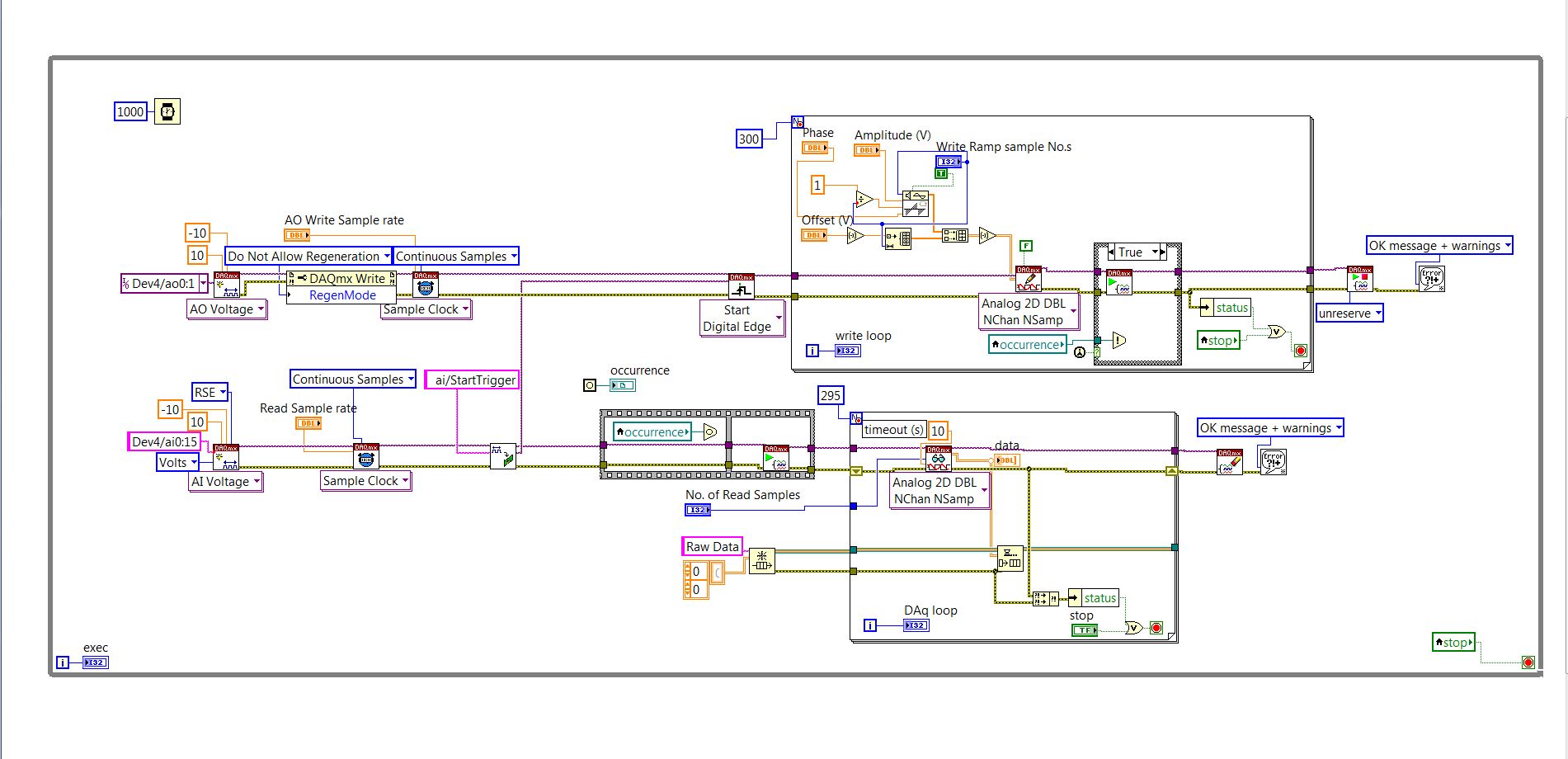The width and height of the screenshot is (1568, 759).
Task: Click the Amplitude (V) DBL terminal
Action: pyautogui.click(x=867, y=150)
